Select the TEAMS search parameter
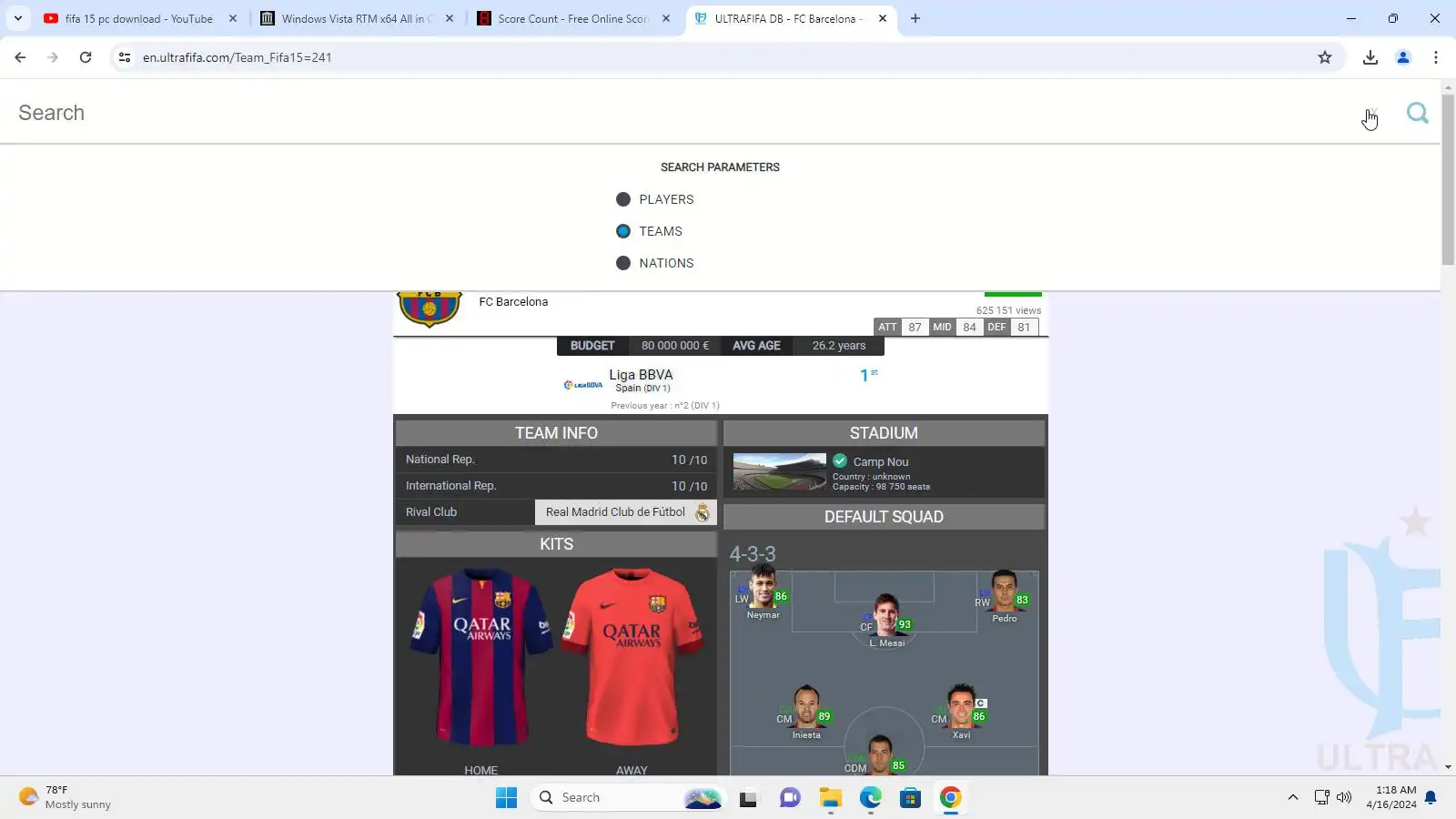Viewport: 1456px width, 819px height. pyautogui.click(x=650, y=231)
